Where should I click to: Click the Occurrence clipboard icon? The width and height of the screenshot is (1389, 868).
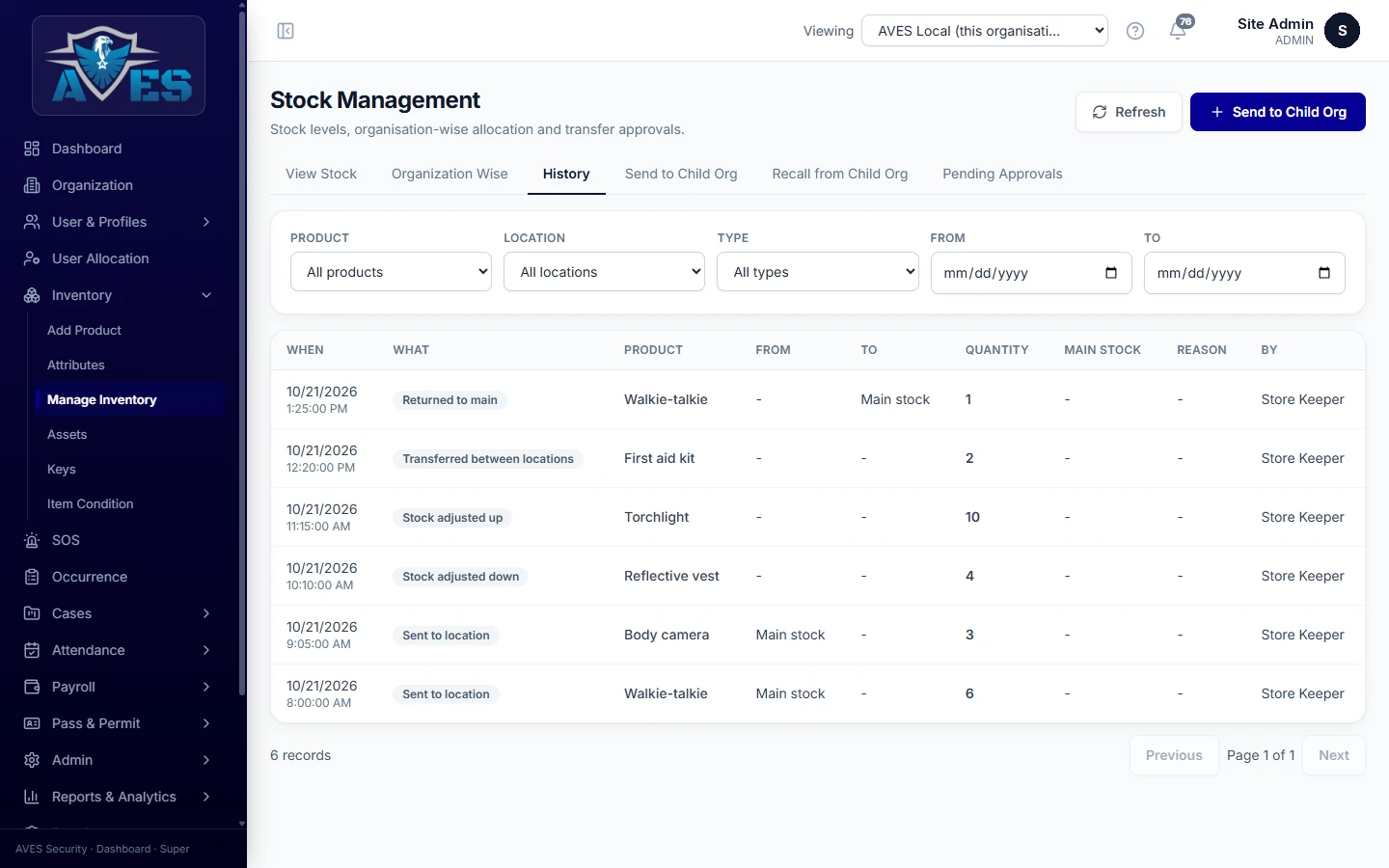tap(32, 577)
